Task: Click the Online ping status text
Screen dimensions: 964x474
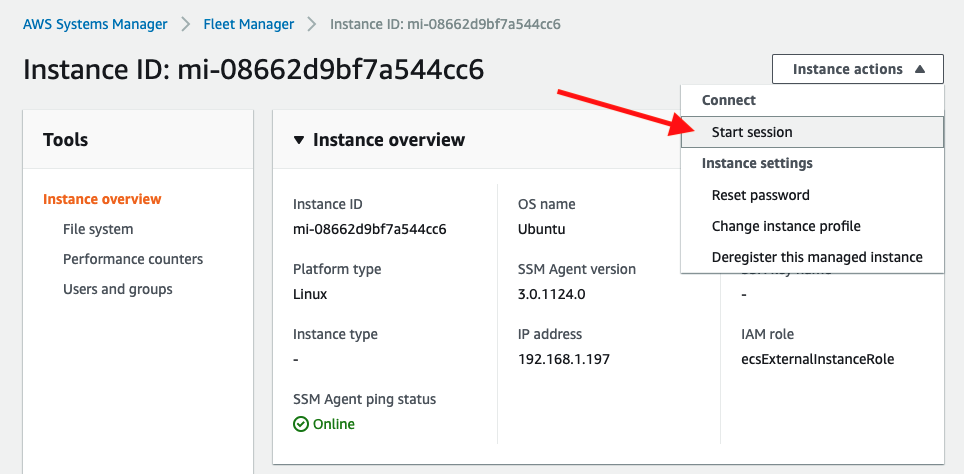Action: (334, 424)
